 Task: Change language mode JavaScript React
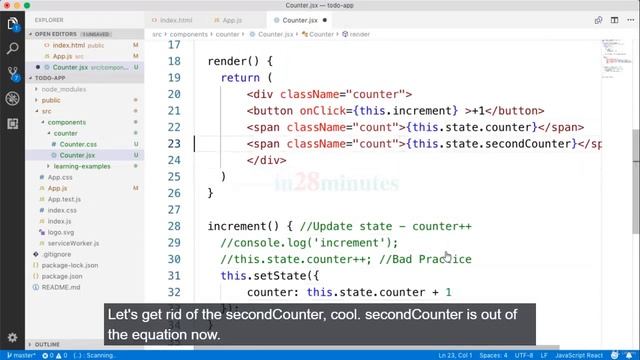[x=579, y=356]
